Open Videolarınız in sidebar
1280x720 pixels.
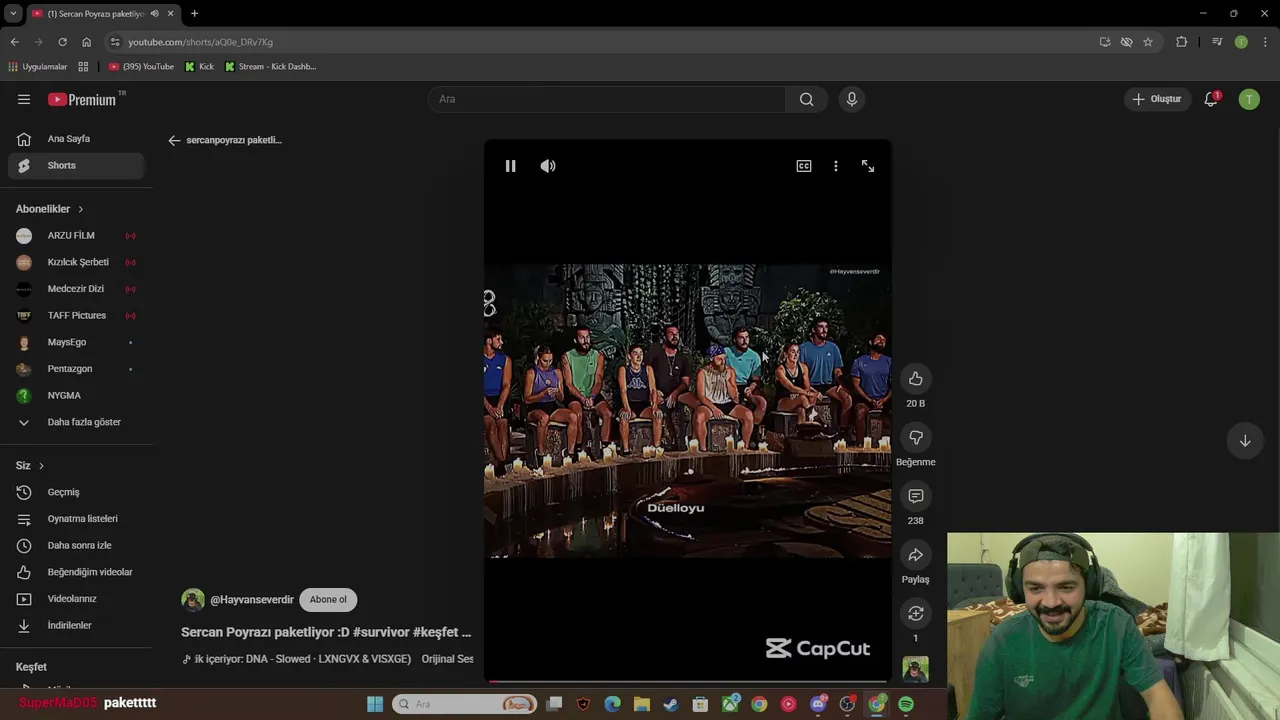(x=76, y=599)
